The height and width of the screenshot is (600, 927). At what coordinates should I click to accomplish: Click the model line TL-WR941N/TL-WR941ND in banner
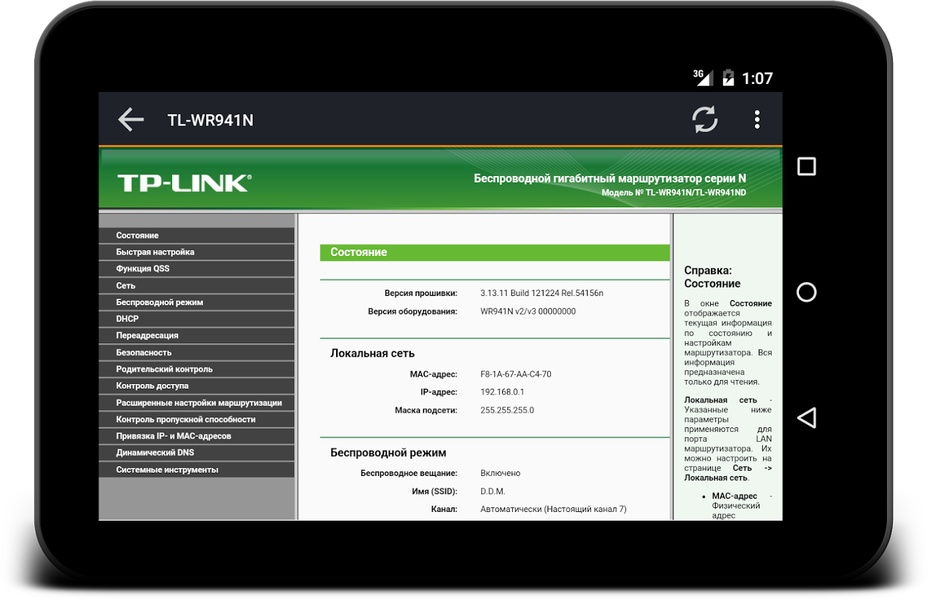[674, 193]
